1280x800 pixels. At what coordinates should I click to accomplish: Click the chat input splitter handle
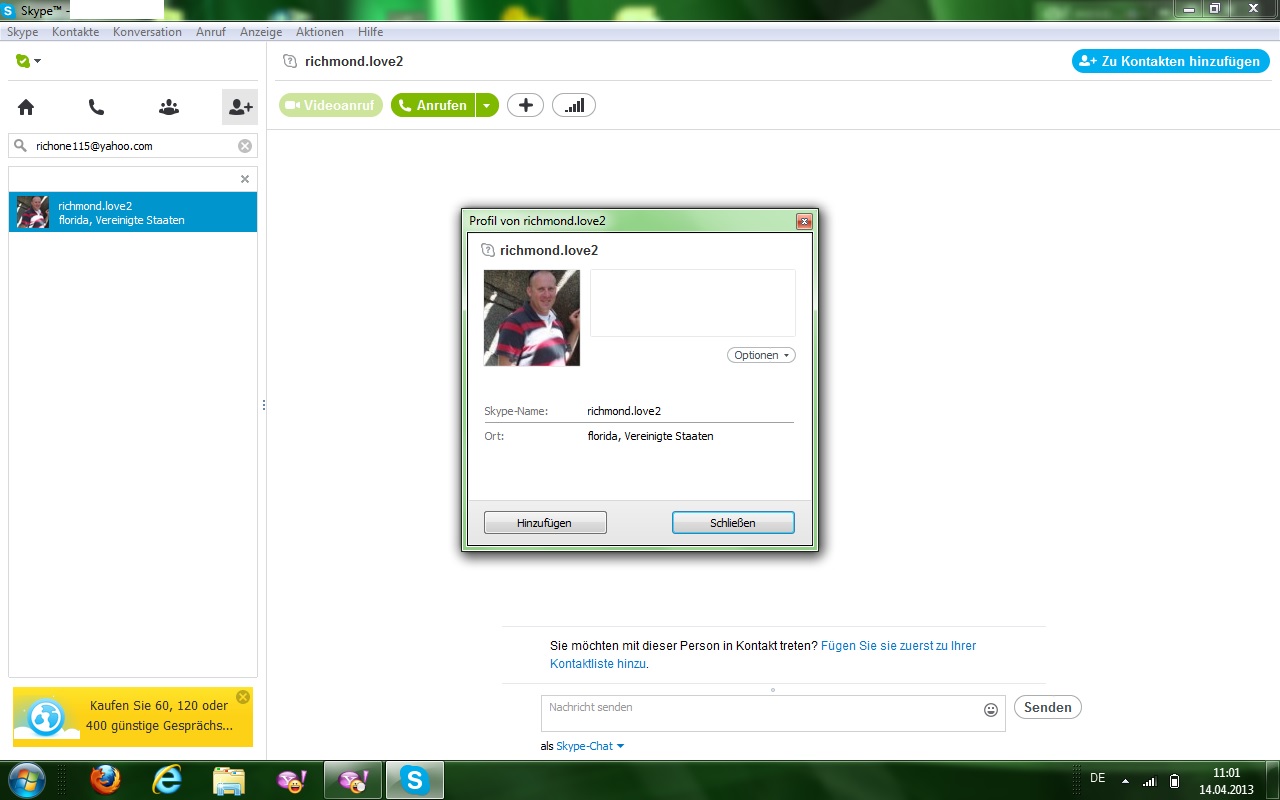pyautogui.click(x=773, y=689)
